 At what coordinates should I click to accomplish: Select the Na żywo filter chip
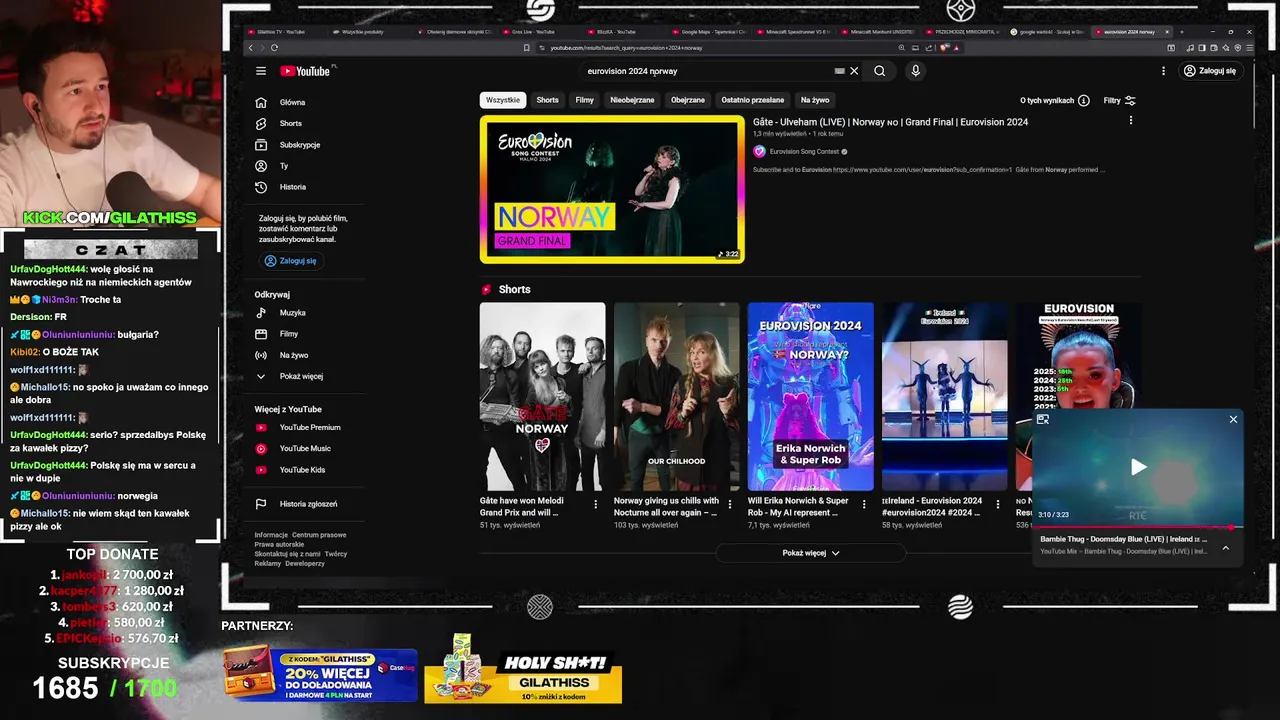[815, 100]
